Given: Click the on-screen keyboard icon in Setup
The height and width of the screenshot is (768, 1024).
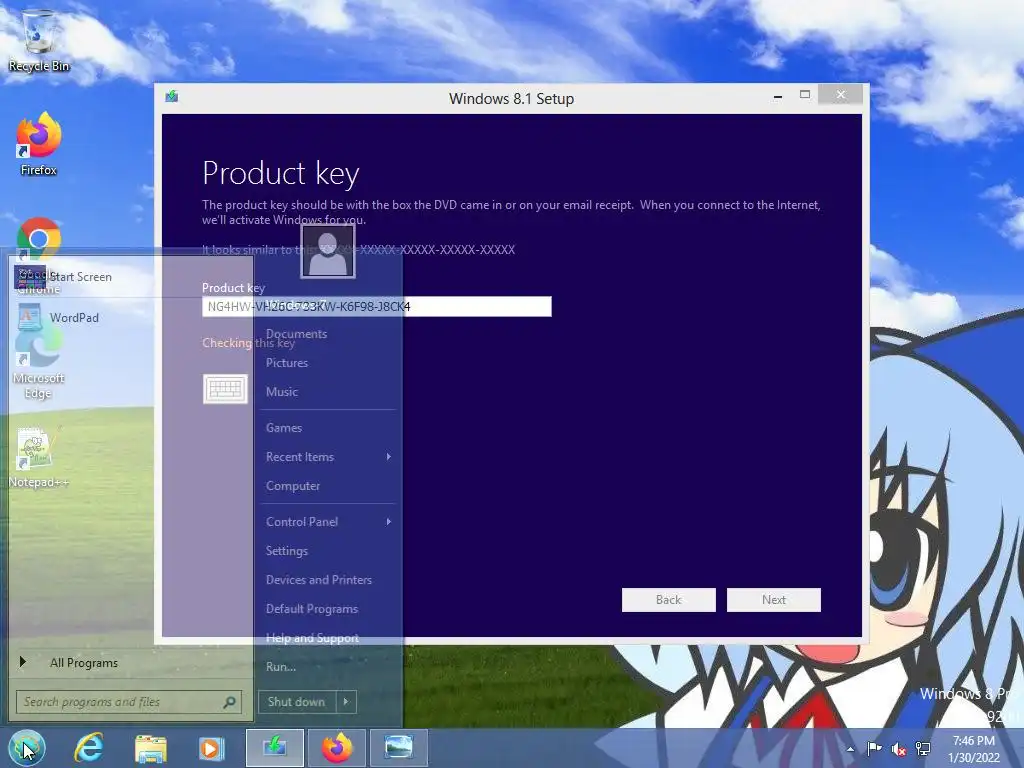Looking at the screenshot, I should tap(225, 389).
